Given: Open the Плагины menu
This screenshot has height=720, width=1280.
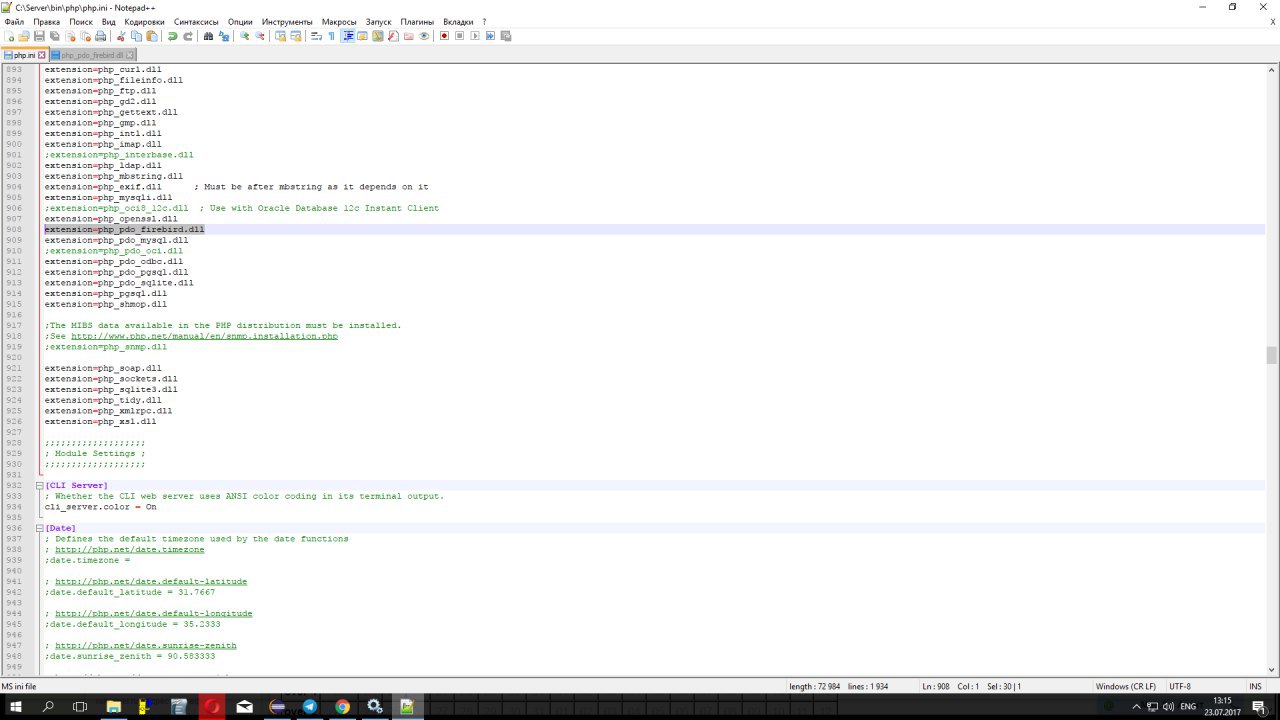Looking at the screenshot, I should 417,21.
